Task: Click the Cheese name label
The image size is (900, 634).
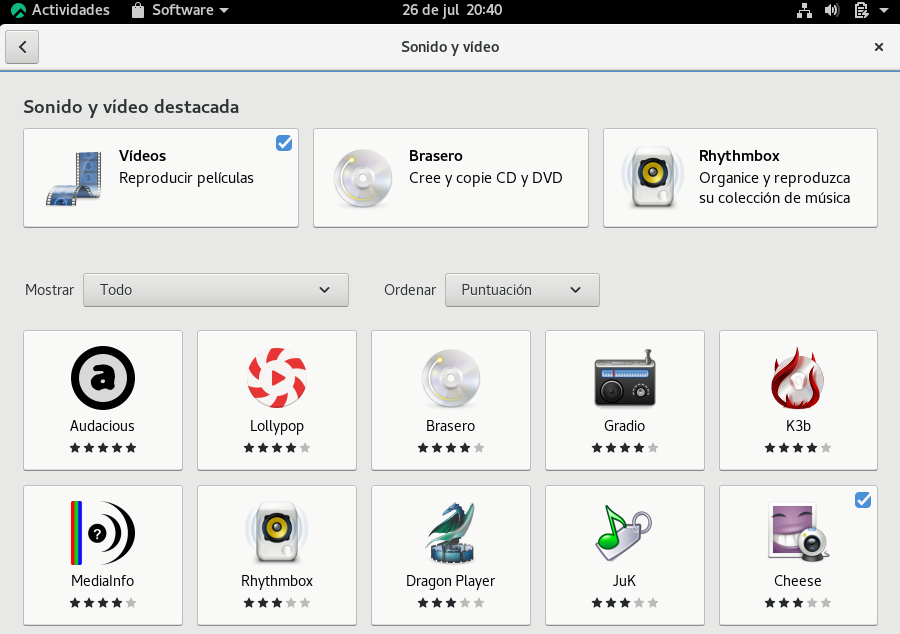Action: (798, 581)
